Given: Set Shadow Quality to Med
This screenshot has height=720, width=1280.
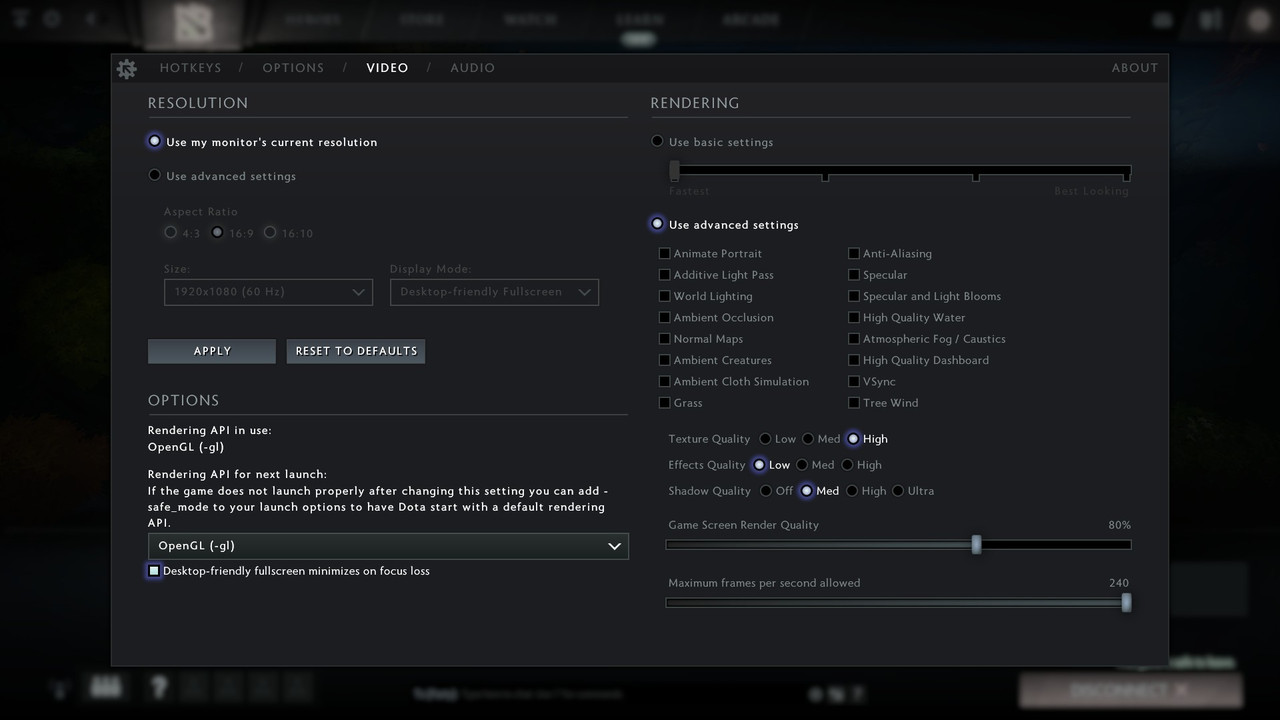Looking at the screenshot, I should click(x=820, y=491).
